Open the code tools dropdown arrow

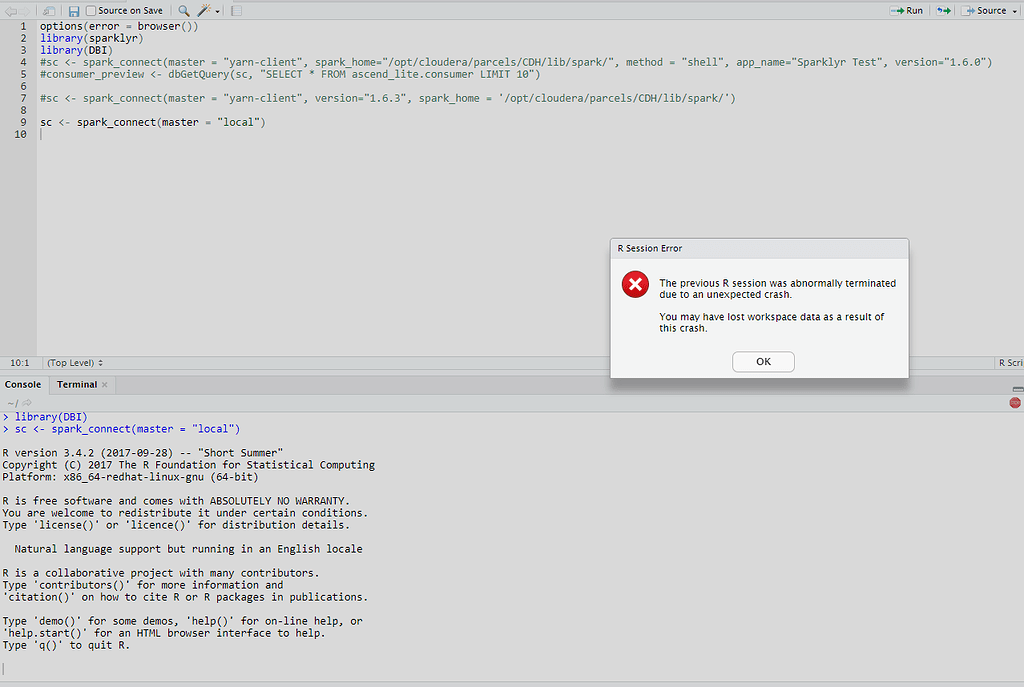pyautogui.click(x=216, y=10)
